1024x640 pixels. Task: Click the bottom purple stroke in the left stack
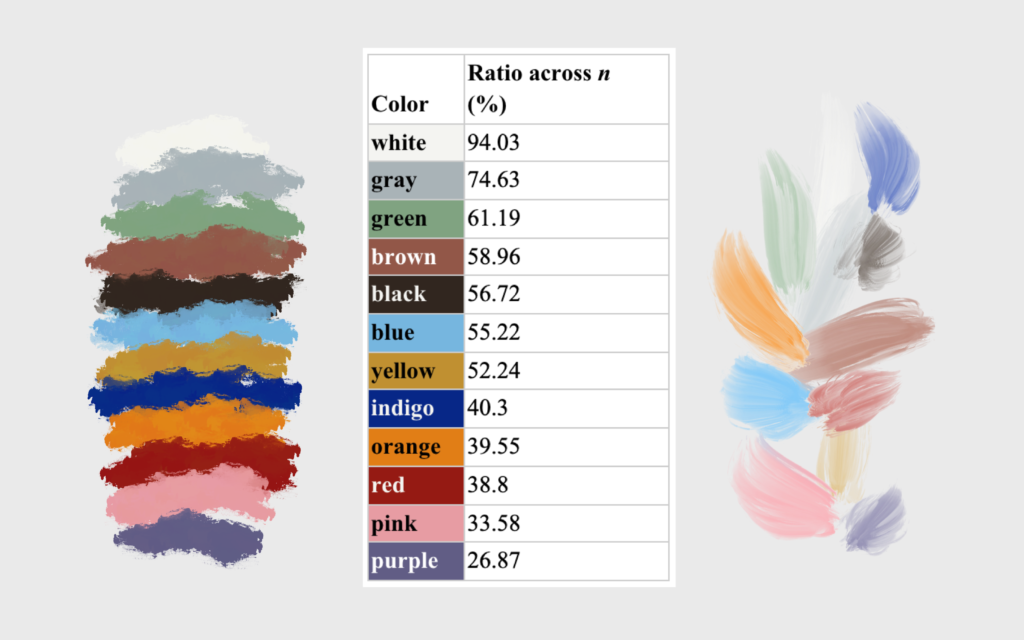coord(190,537)
